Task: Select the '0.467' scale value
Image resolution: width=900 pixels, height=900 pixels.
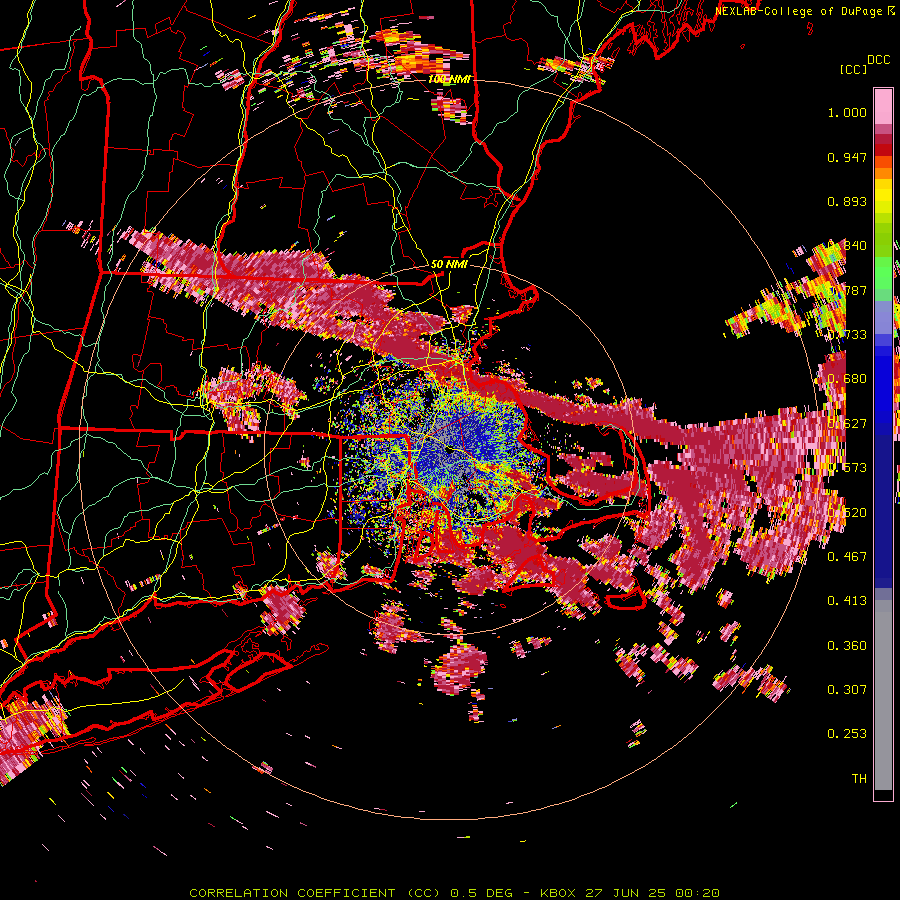Action: coord(847,556)
